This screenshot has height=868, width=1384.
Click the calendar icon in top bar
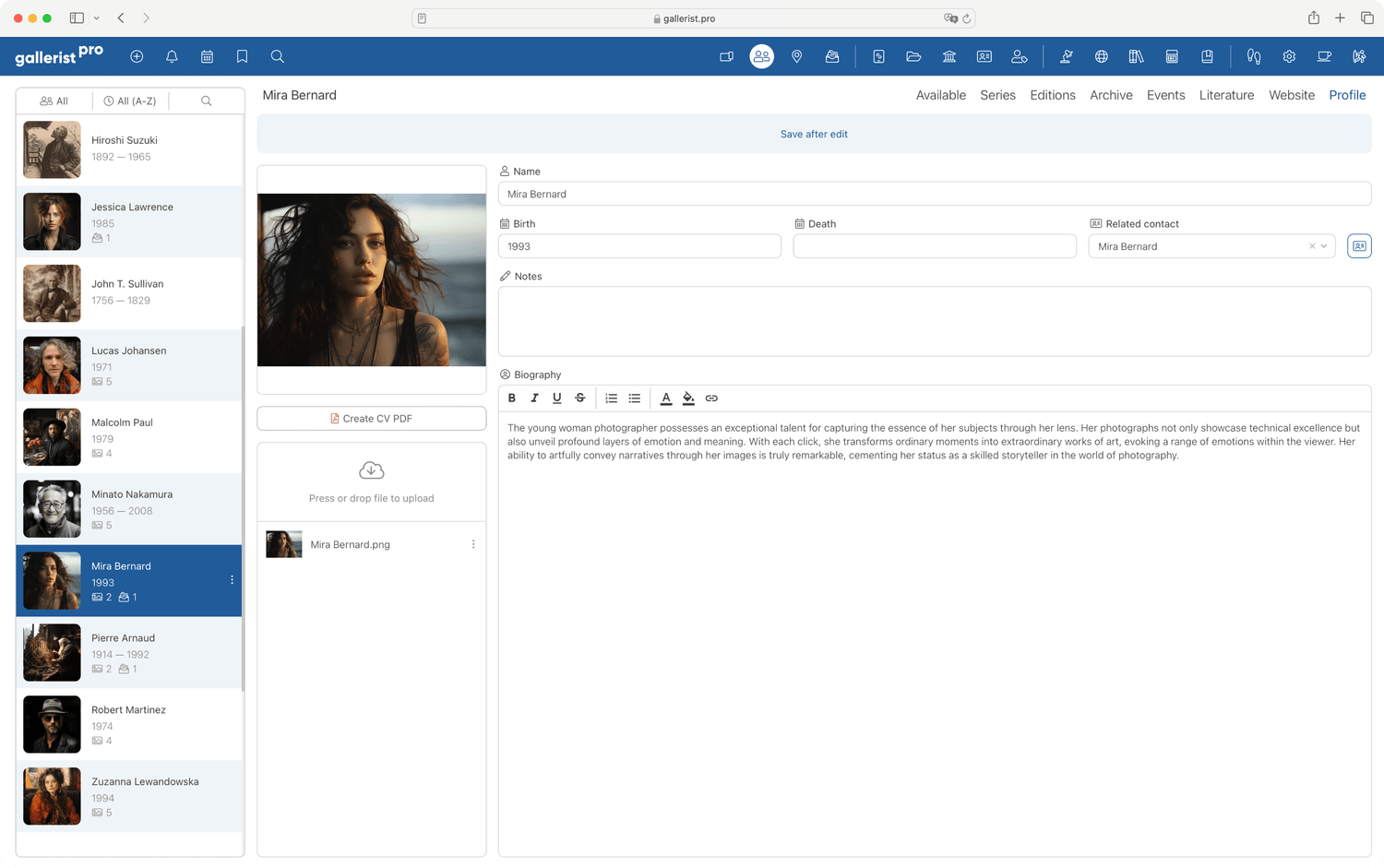coord(207,56)
